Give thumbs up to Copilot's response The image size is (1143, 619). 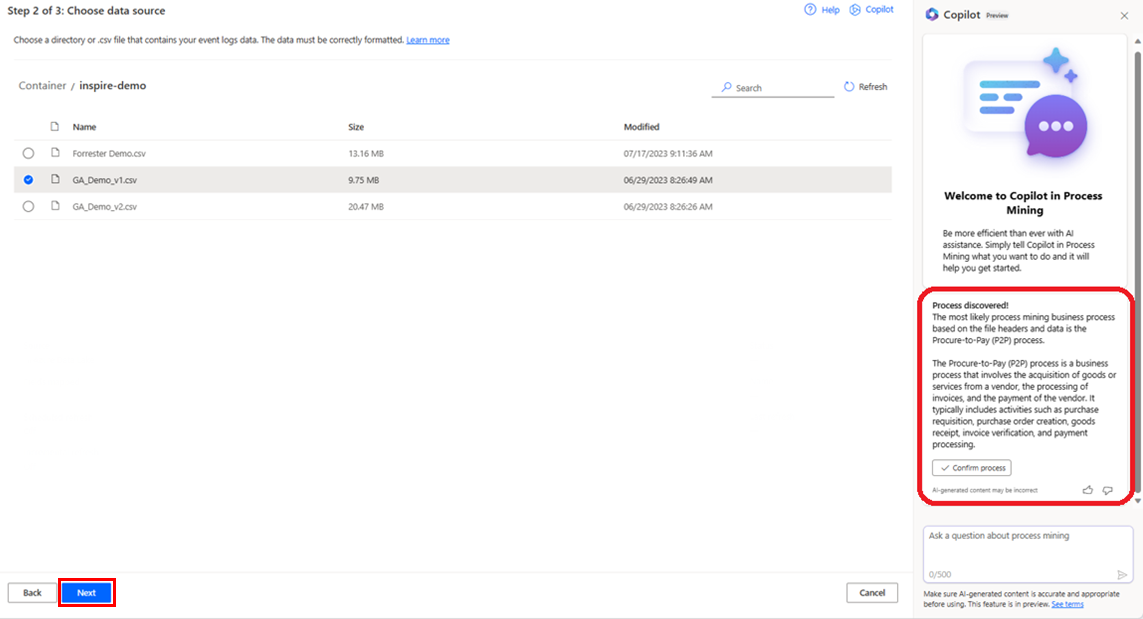click(1087, 489)
